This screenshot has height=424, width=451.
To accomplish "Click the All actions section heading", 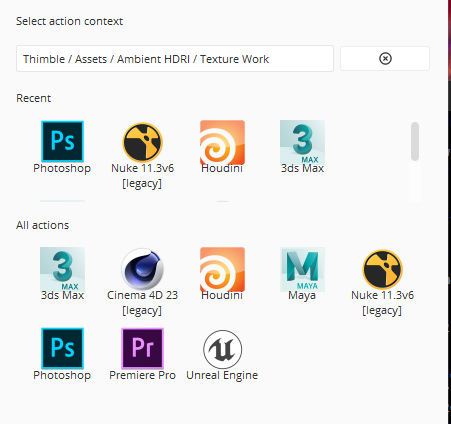I will click(43, 225).
